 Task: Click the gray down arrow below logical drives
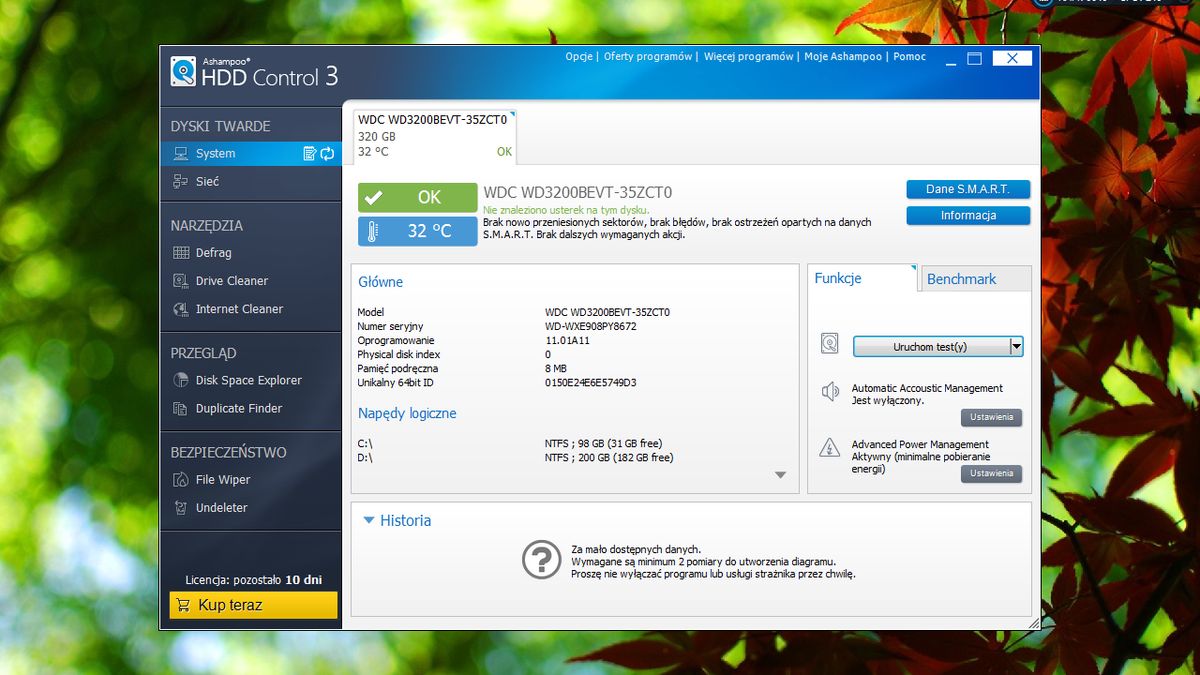781,475
